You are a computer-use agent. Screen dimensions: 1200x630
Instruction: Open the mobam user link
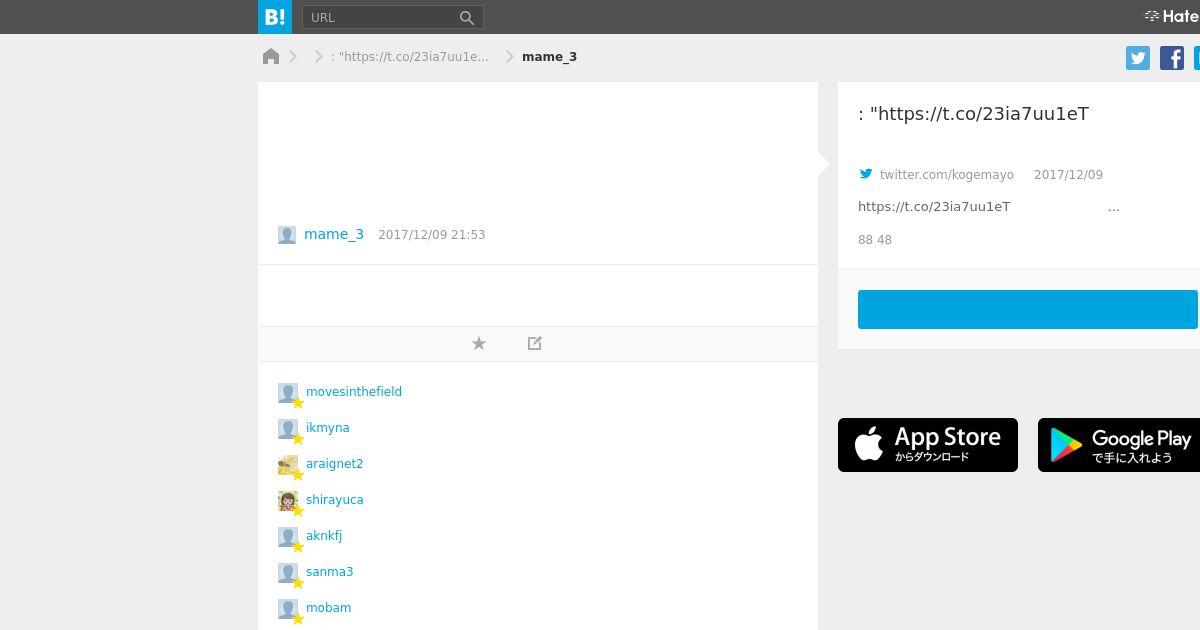click(x=328, y=608)
